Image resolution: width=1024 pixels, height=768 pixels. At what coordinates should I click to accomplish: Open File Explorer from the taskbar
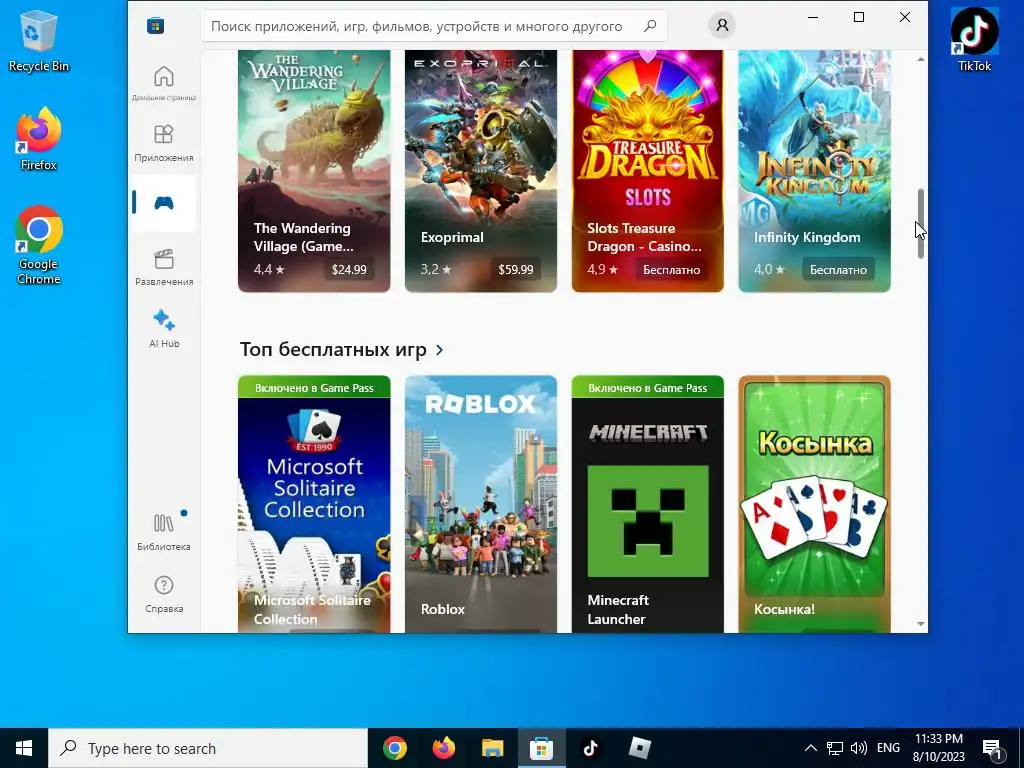click(x=492, y=748)
